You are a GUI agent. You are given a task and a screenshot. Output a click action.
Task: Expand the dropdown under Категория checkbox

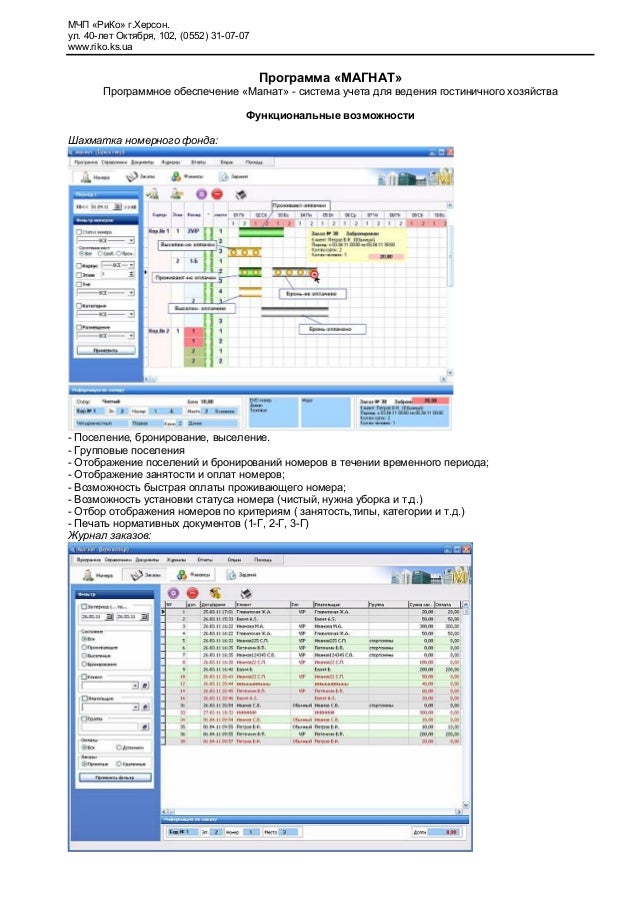pos(131,314)
